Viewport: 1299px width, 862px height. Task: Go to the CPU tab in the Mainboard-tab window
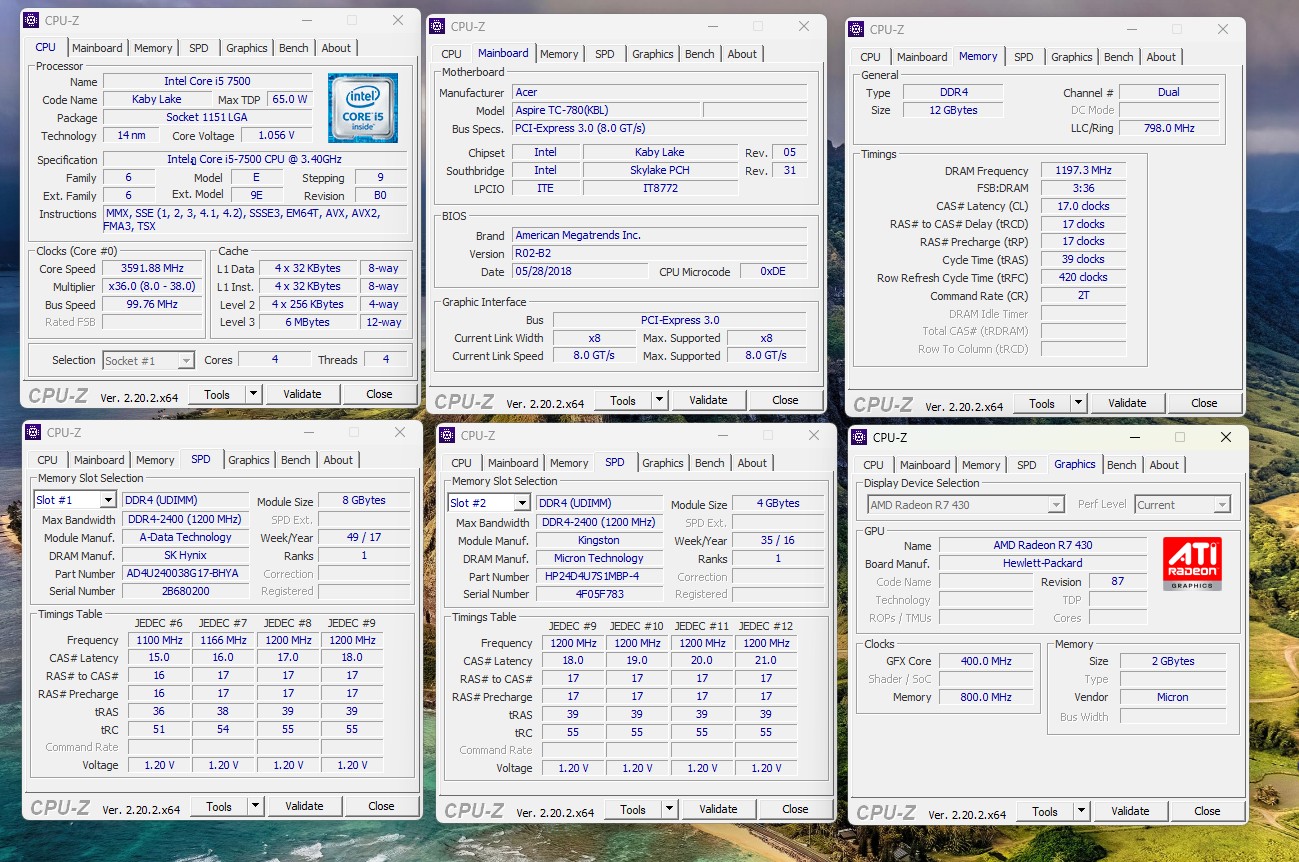tap(452, 54)
